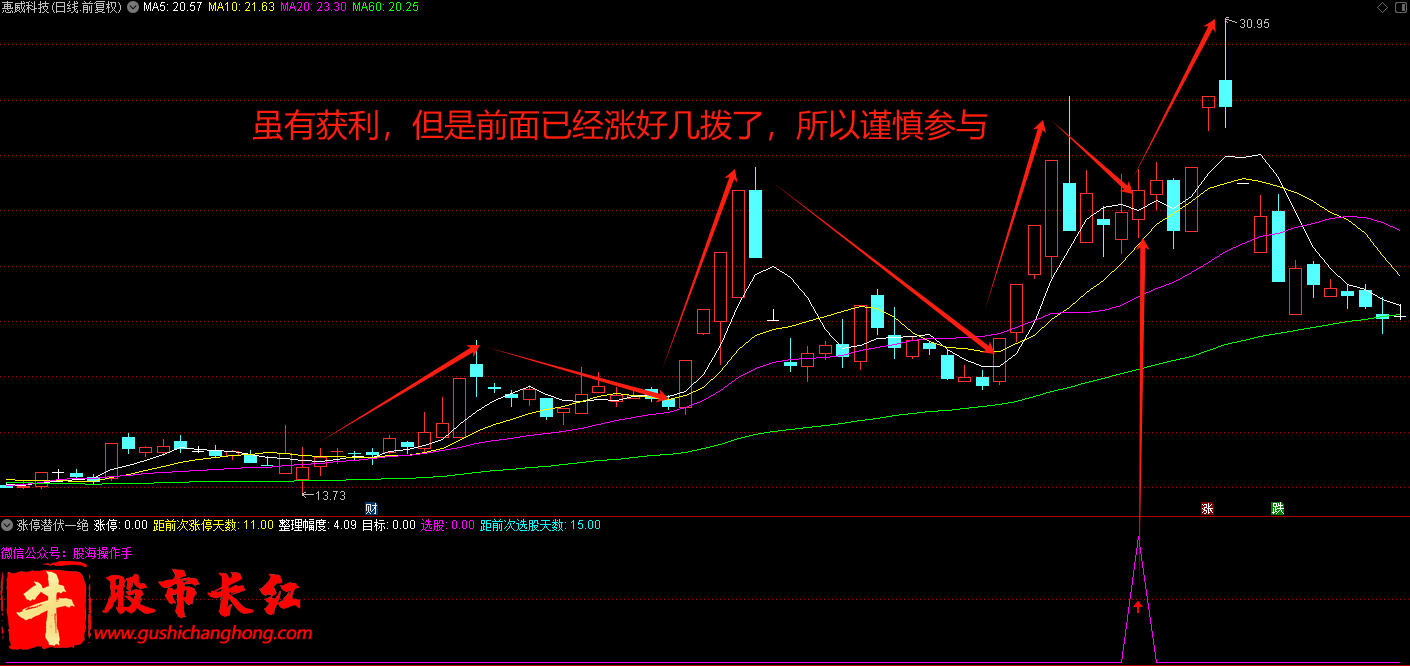Click the 选股: 0.00 value
Image resolution: width=1410 pixels, height=666 pixels.
[447, 525]
